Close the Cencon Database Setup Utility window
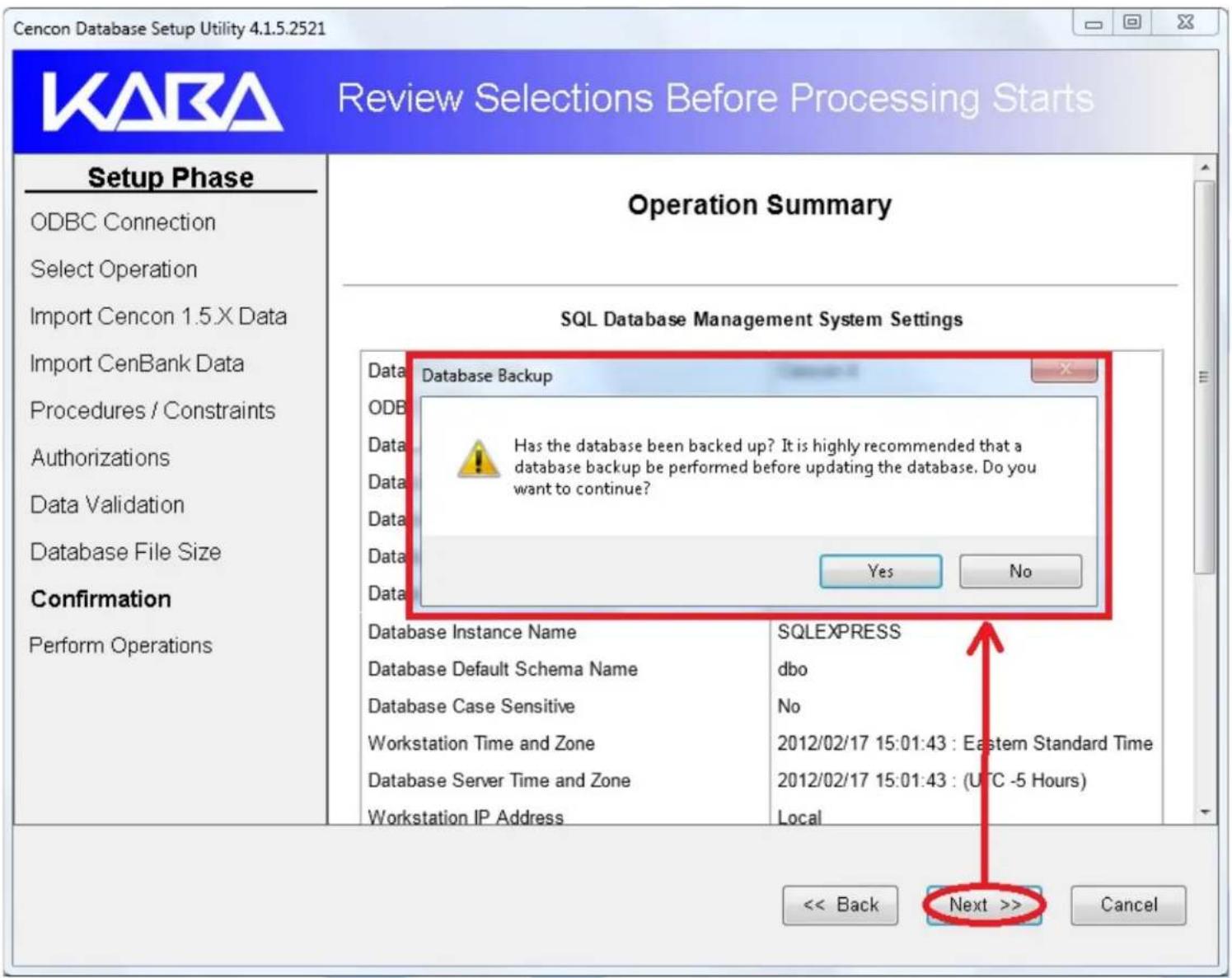1232x978 pixels. [1185, 23]
